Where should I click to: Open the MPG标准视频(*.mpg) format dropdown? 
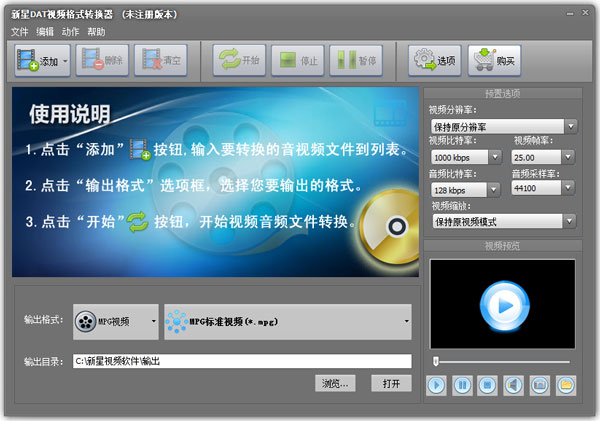[x=288, y=321]
